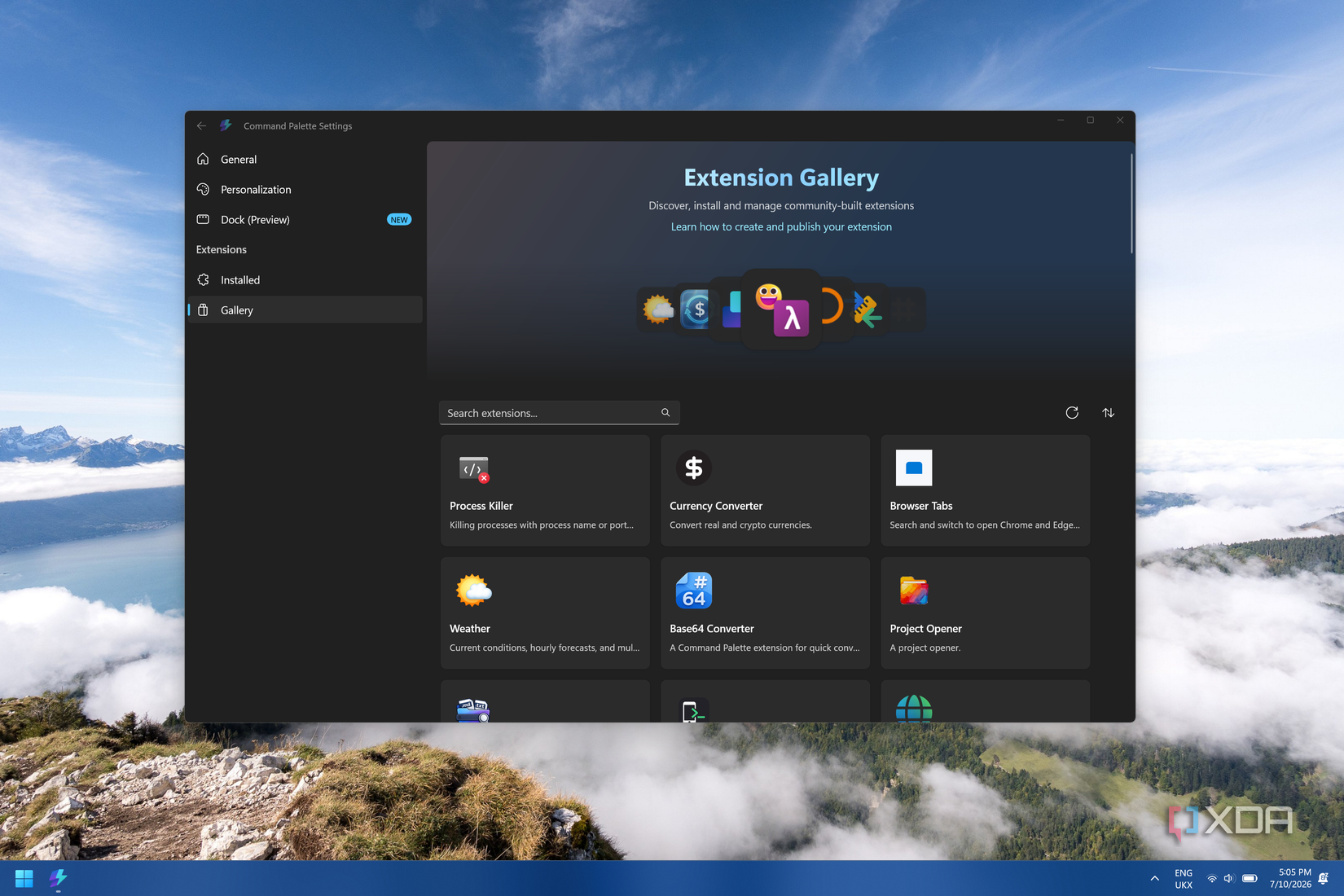Click the Base64 Converter title text
The width and height of the screenshot is (1344, 896).
pos(712,629)
